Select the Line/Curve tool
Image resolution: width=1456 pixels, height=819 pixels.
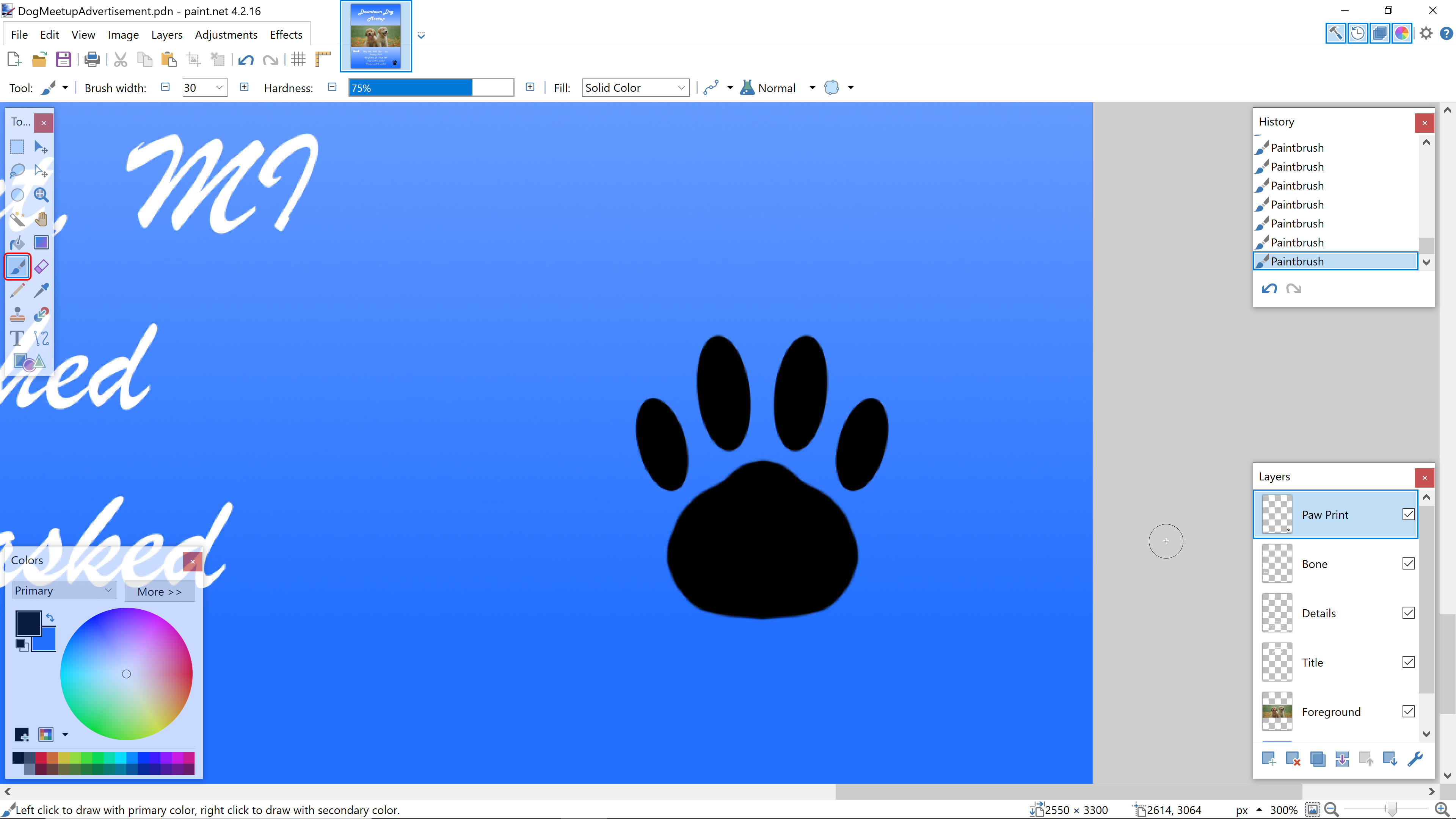click(x=41, y=339)
